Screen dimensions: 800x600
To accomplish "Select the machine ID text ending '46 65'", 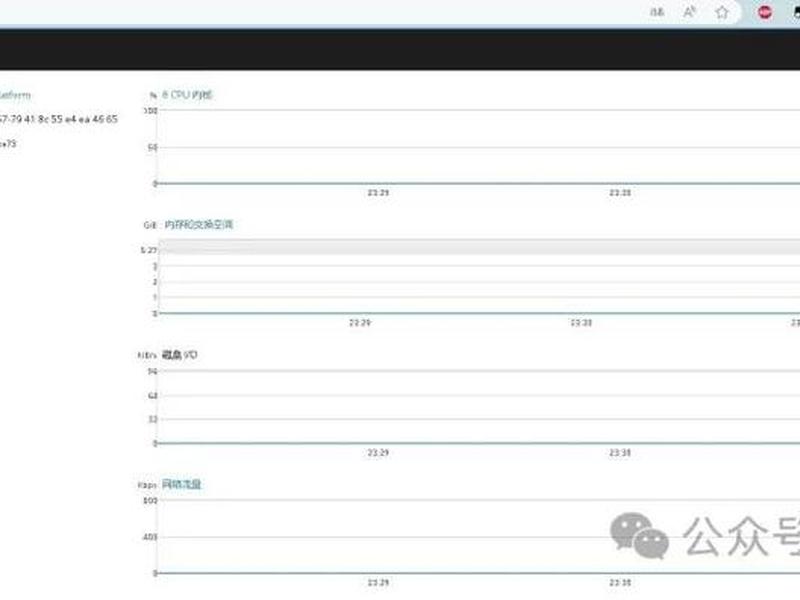I will 58,119.
